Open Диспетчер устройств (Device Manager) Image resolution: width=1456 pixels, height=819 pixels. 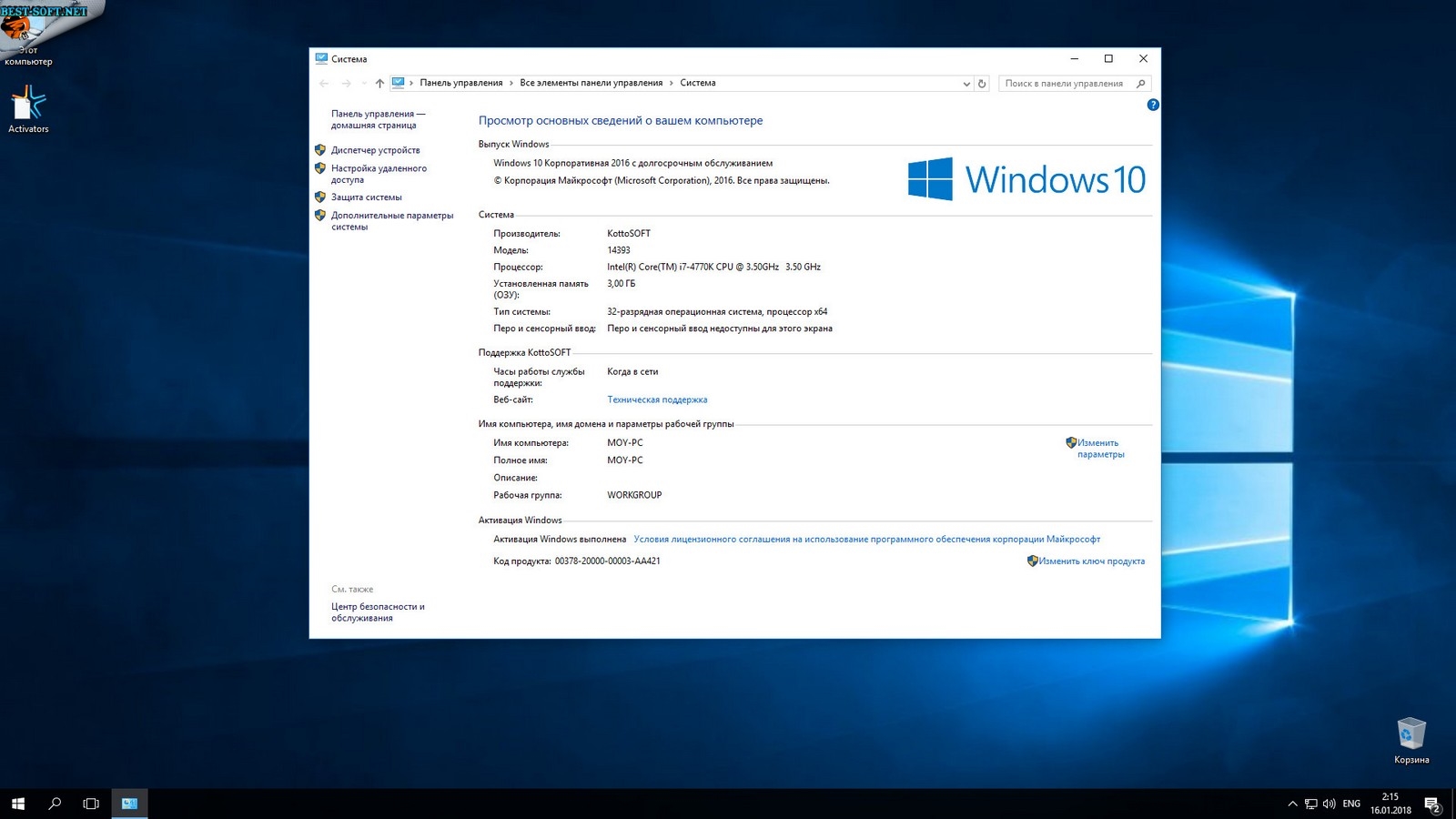pyautogui.click(x=376, y=150)
